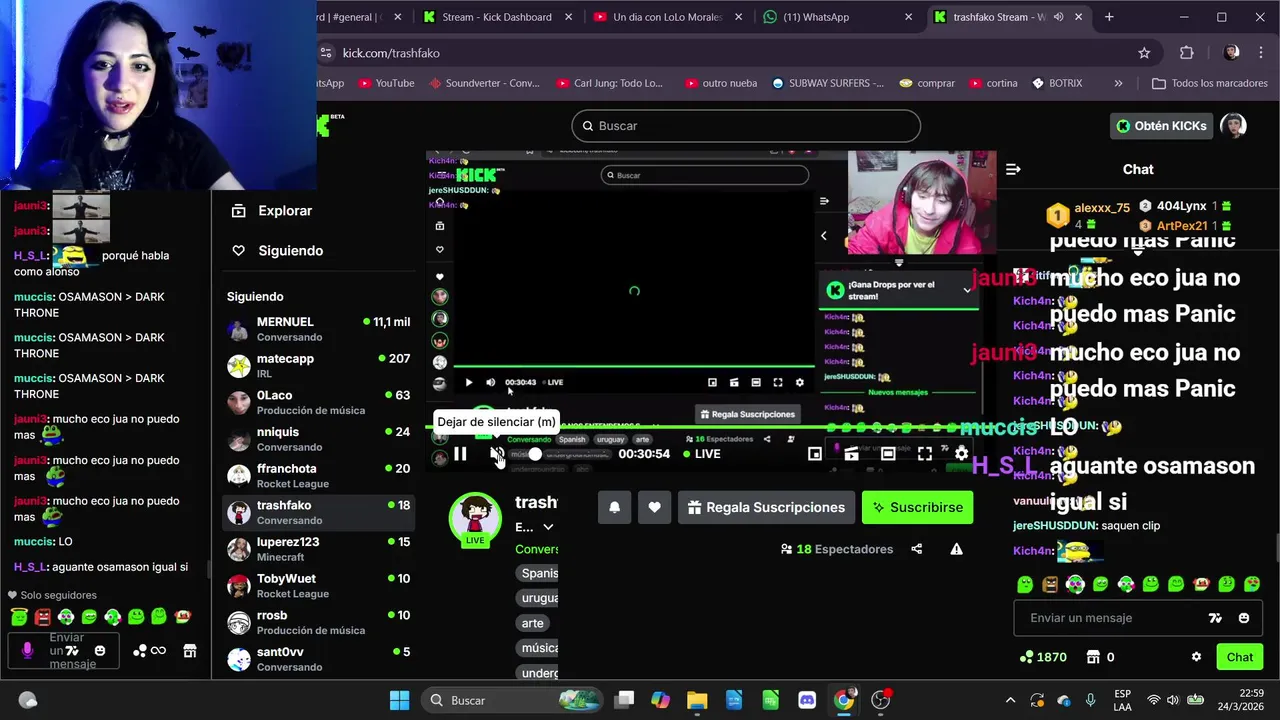Open santOvv channel in following list
Image resolution: width=1280 pixels, height=720 pixels.
(318, 659)
